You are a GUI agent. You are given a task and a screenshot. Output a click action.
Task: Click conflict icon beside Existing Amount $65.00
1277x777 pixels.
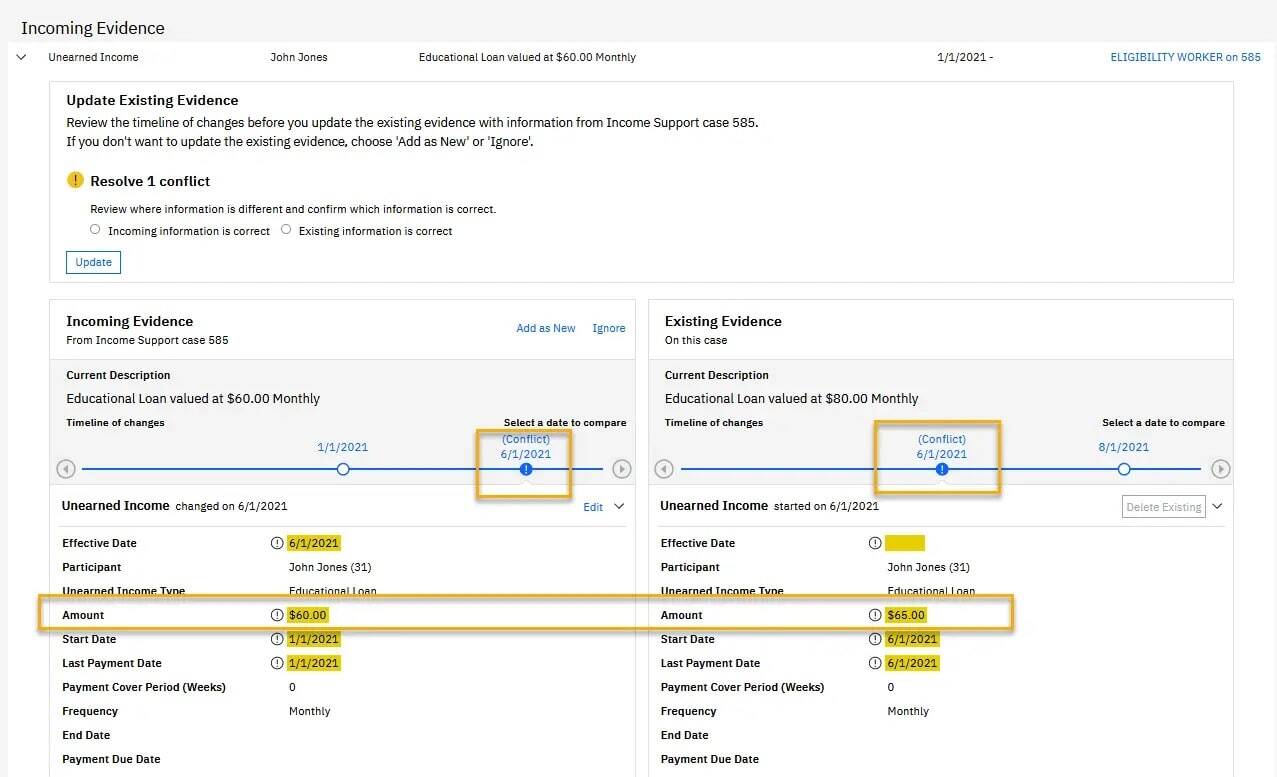(x=875, y=615)
